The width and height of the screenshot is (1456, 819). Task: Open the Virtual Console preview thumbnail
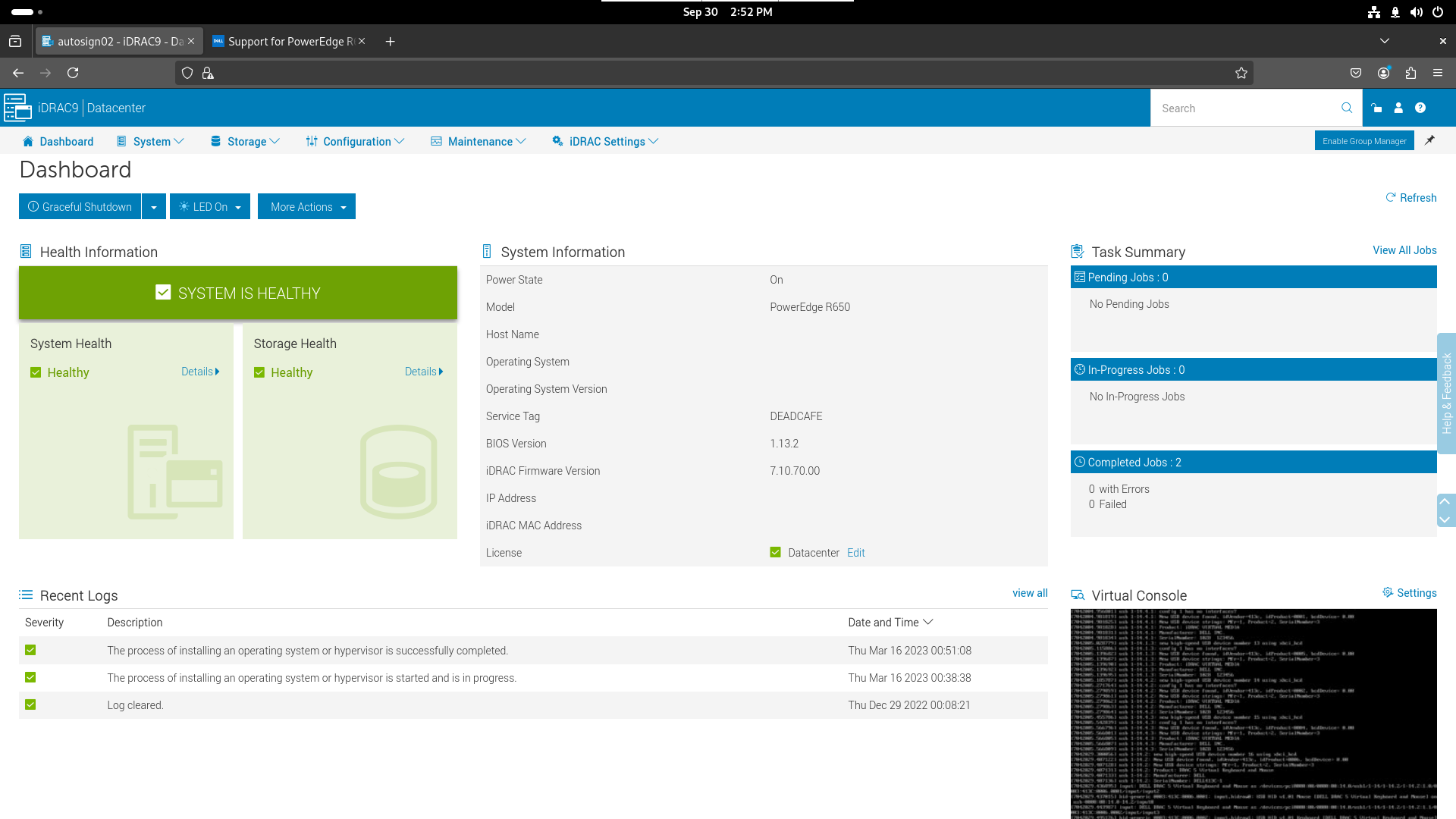[x=1254, y=714]
